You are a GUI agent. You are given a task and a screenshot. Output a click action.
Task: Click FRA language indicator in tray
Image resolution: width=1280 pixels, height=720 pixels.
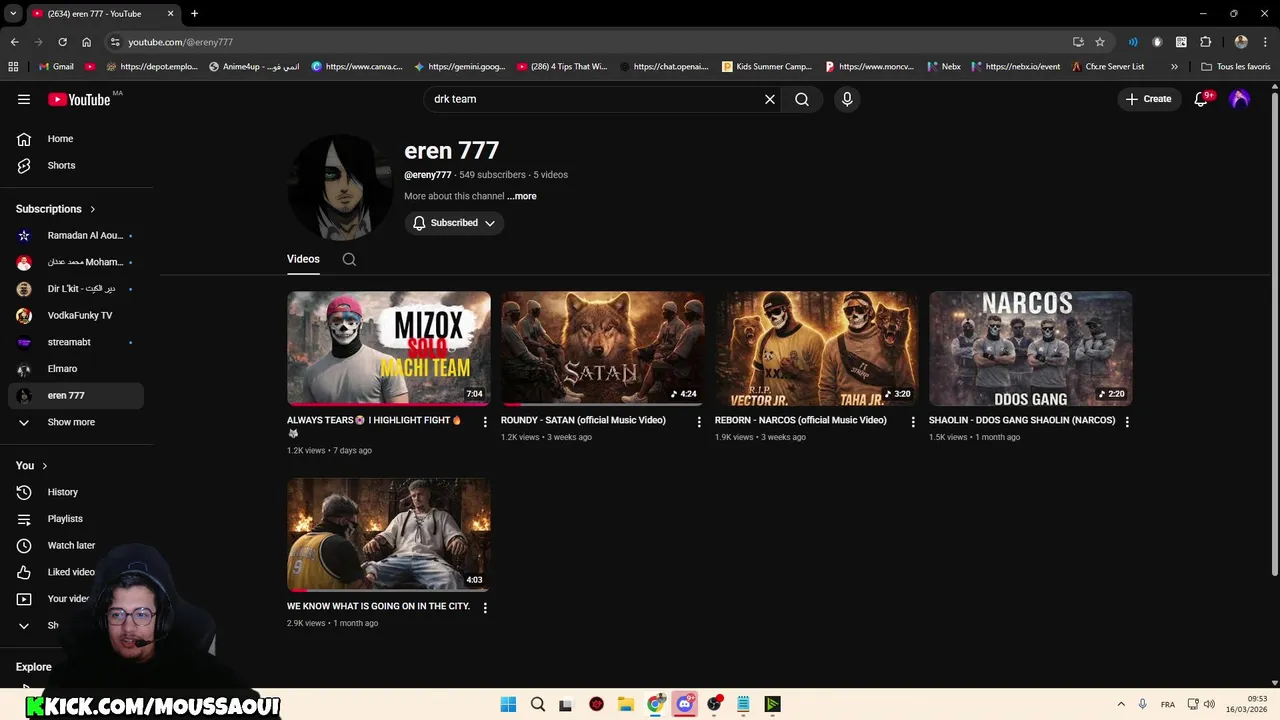pos(1168,705)
